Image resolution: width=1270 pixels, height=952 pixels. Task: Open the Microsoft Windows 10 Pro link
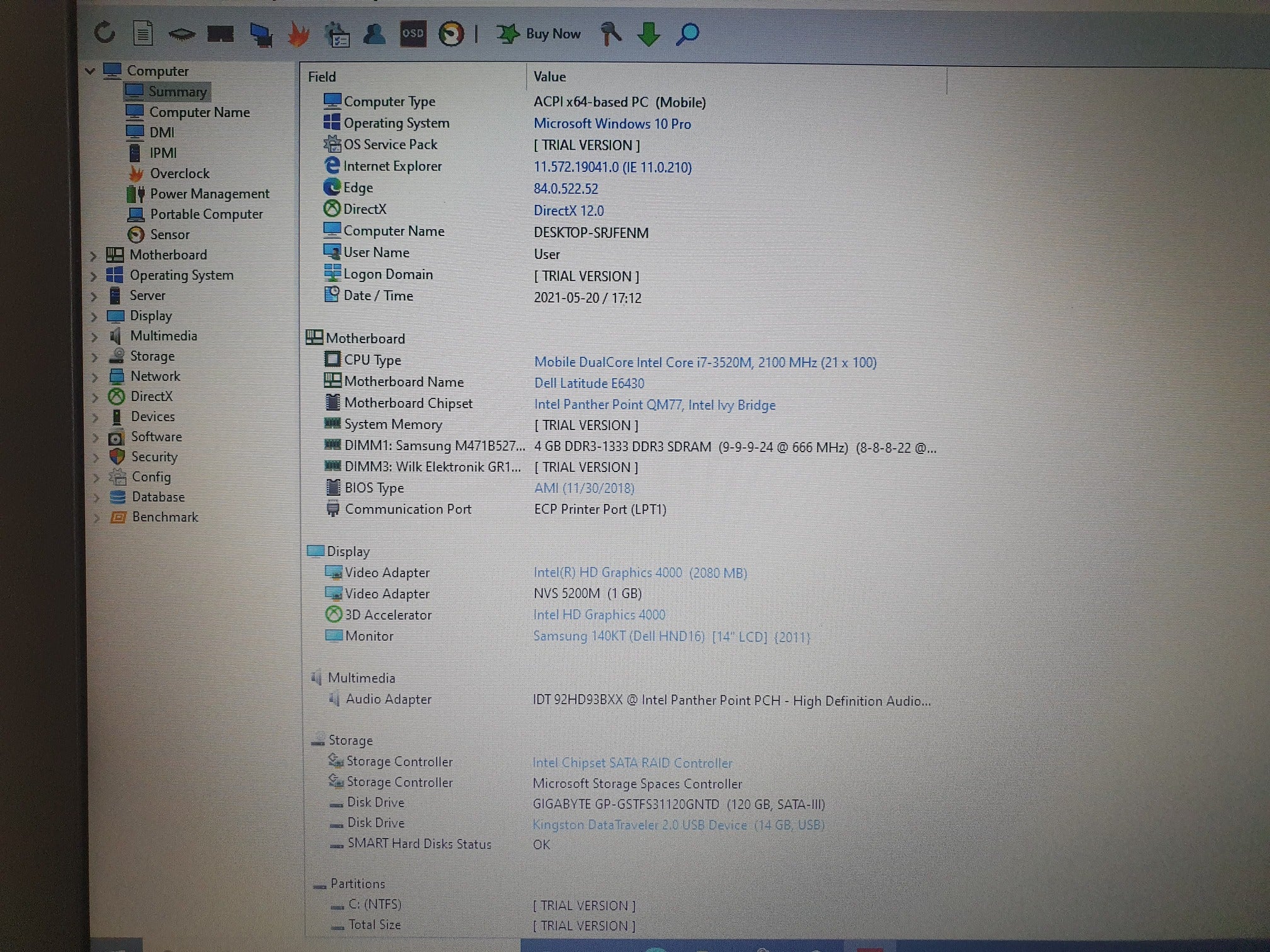[612, 123]
